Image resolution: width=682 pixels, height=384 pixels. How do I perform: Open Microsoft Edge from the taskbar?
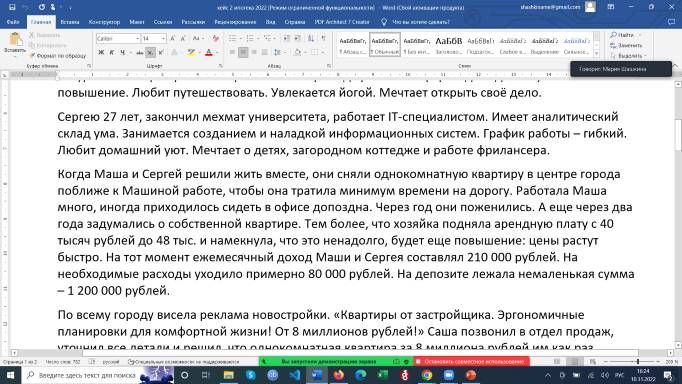361,375
